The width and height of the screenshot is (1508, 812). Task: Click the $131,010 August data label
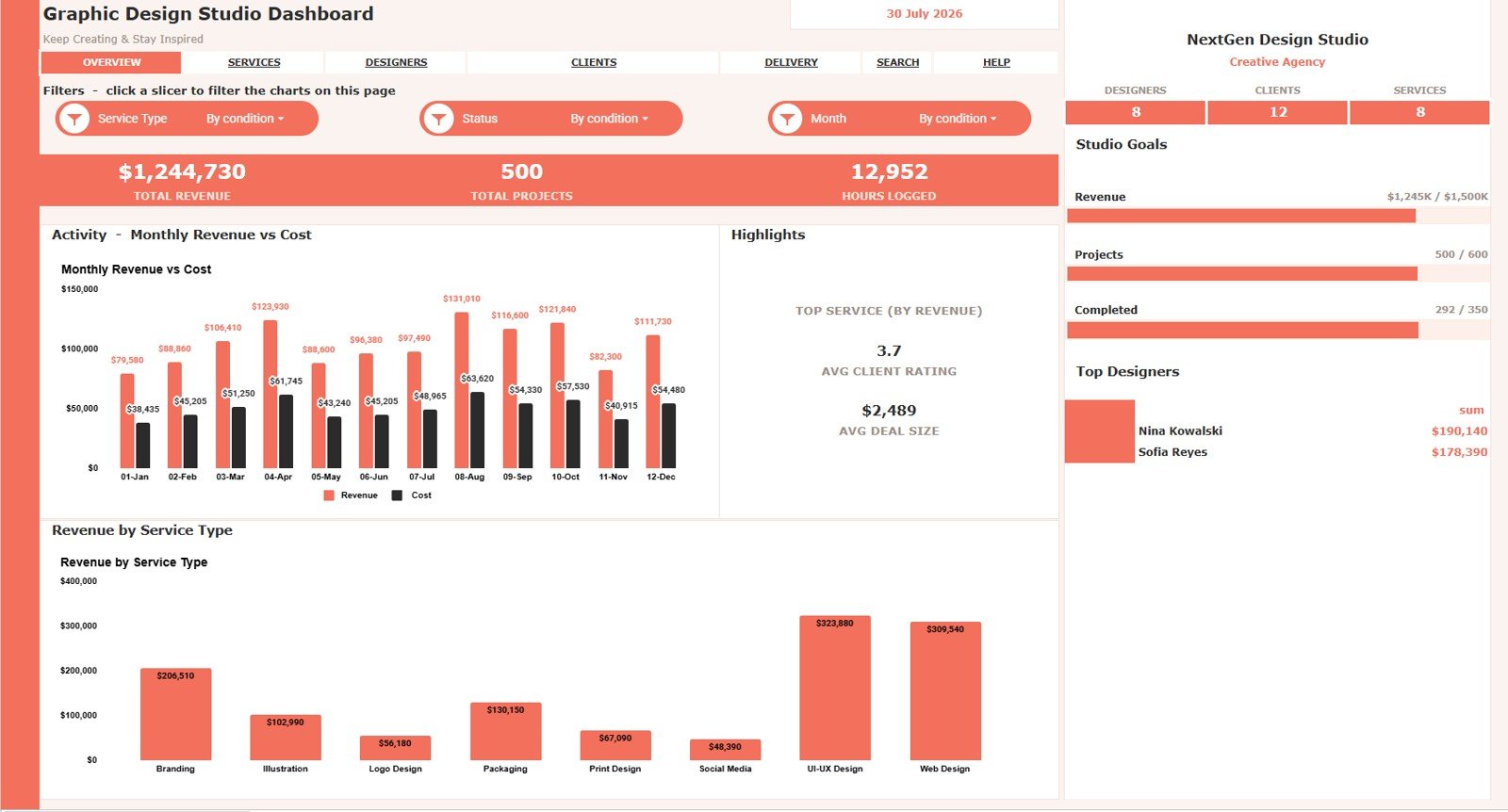[462, 299]
